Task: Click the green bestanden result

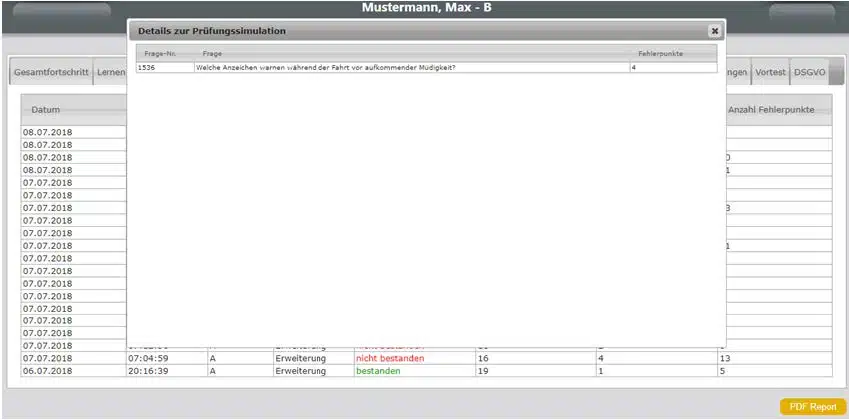Action: click(x=378, y=371)
